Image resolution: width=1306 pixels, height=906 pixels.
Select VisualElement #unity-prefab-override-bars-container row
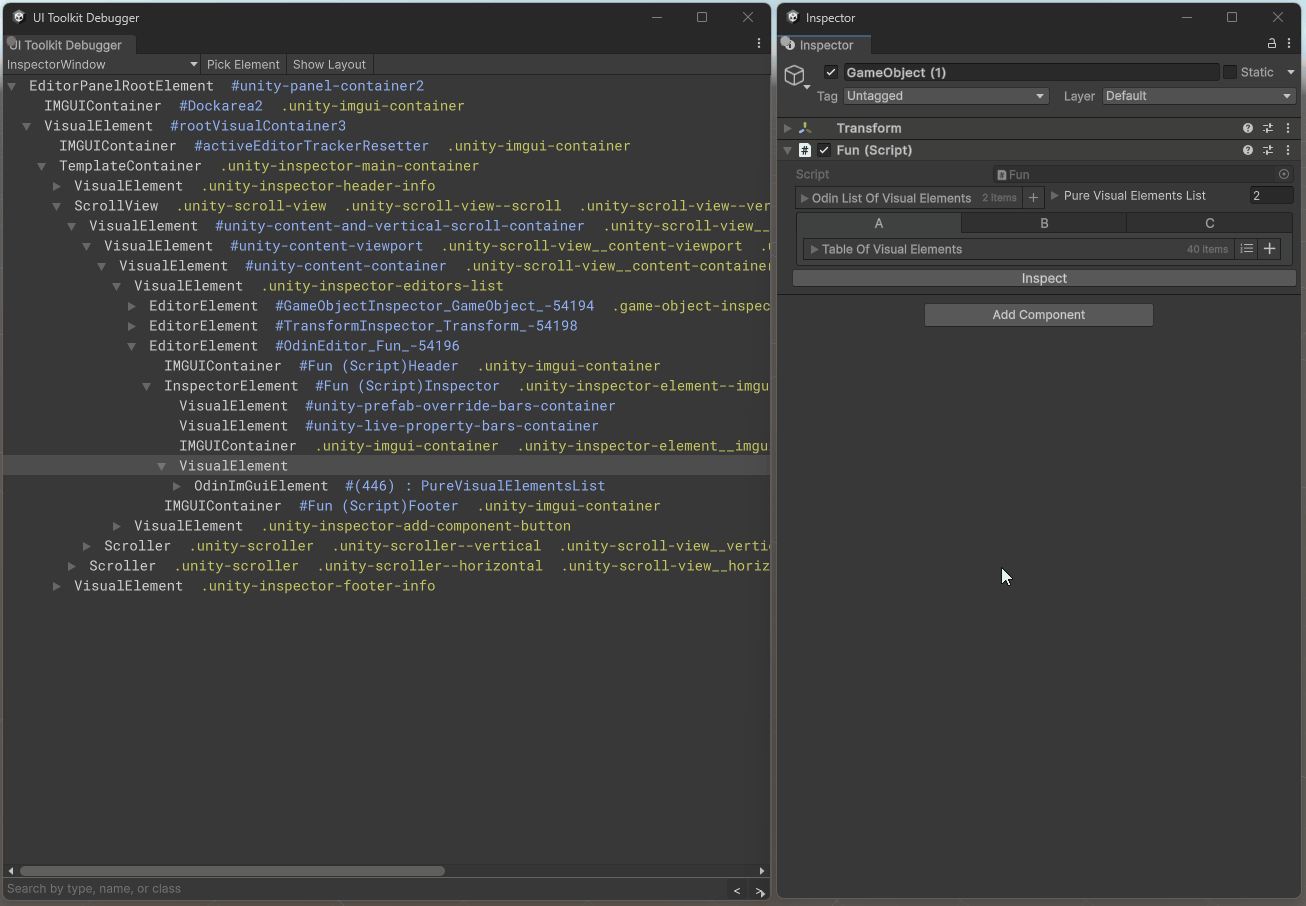(387, 406)
